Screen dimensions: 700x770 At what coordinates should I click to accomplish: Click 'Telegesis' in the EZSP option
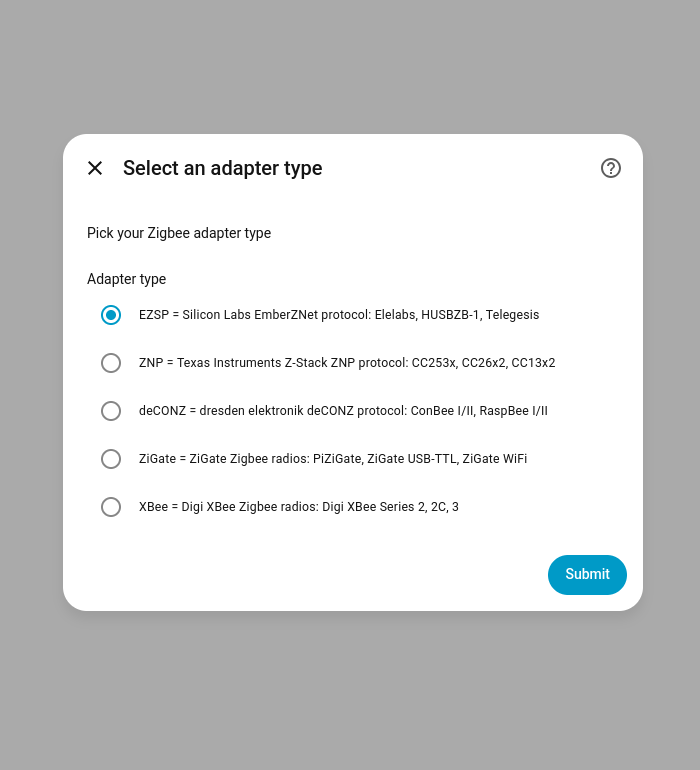pos(512,315)
